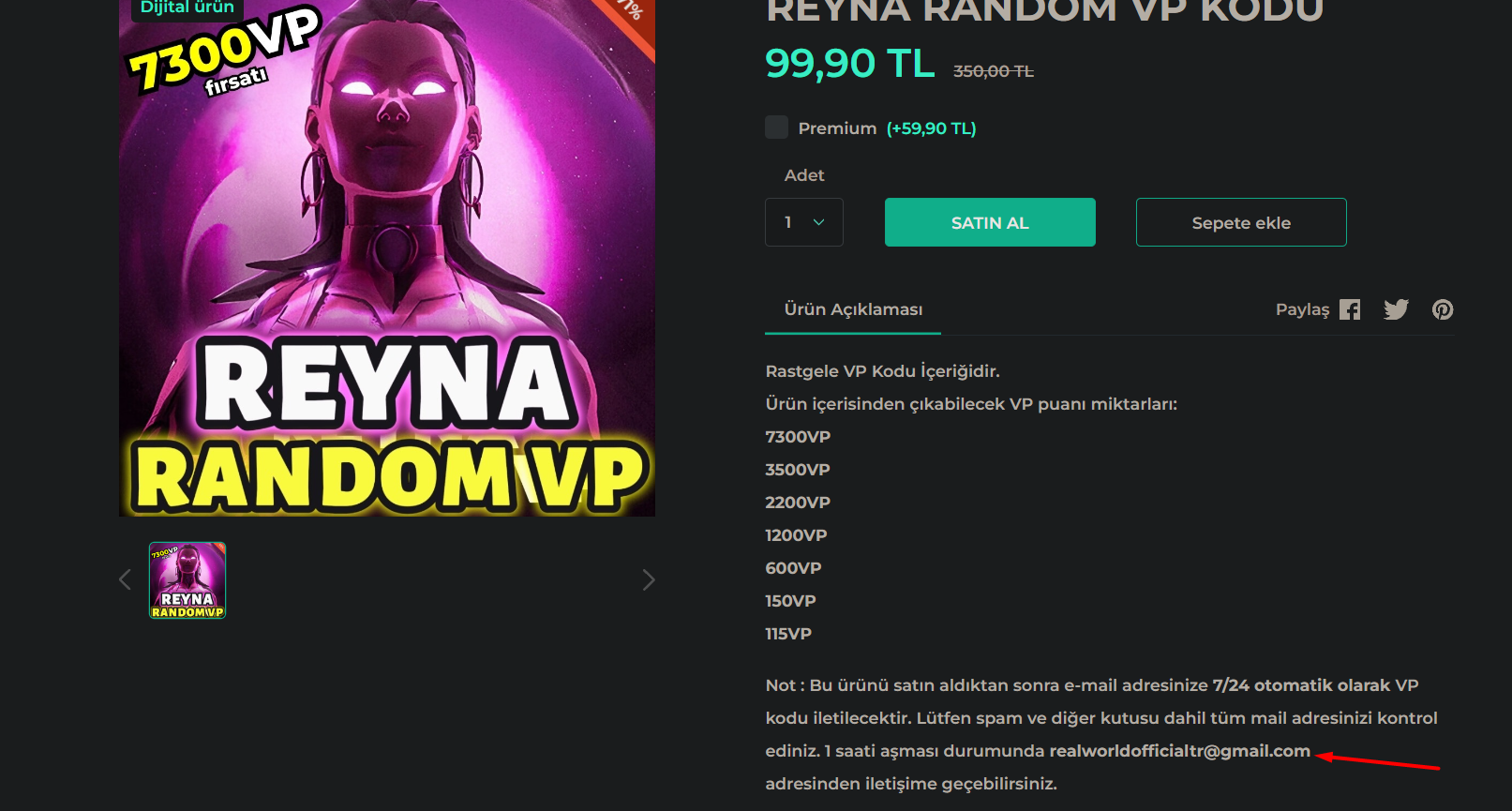Share product on Pinterest
1512x811 pixels.
pos(1443,309)
